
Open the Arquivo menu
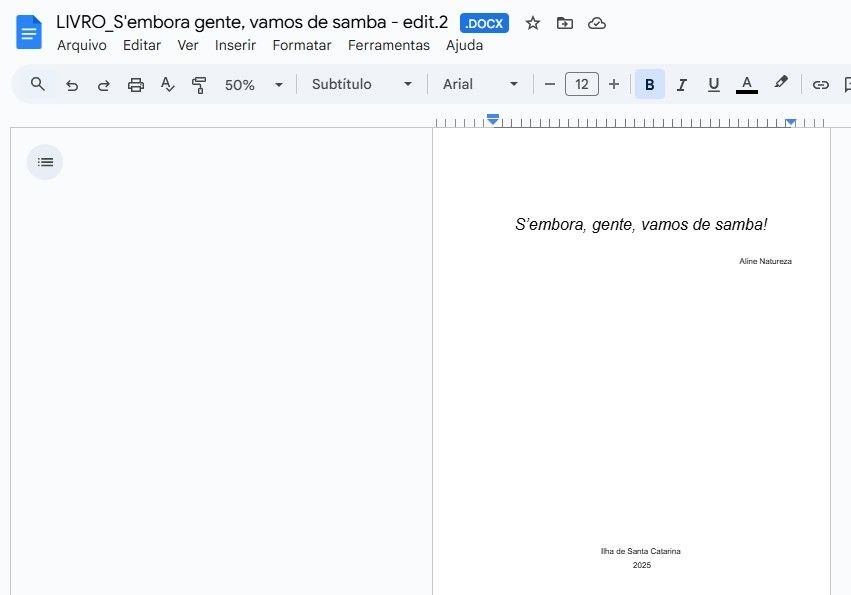tap(81, 45)
